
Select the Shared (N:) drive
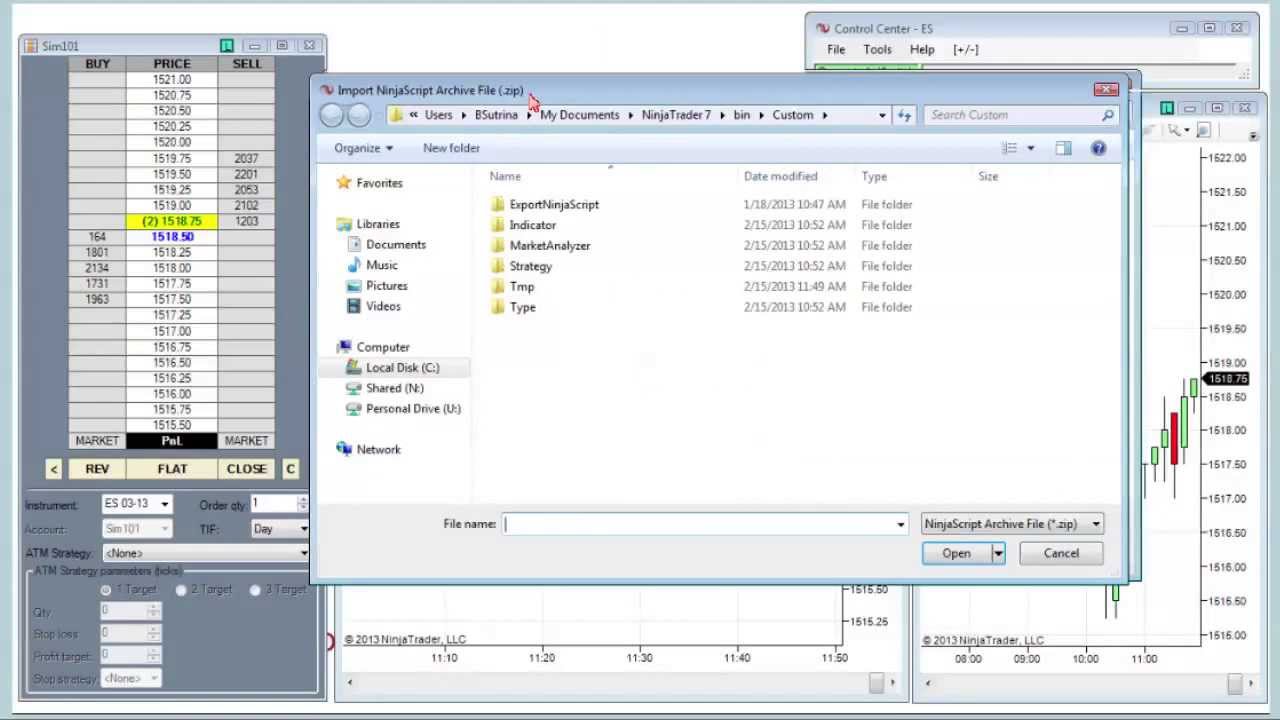[x=394, y=388]
